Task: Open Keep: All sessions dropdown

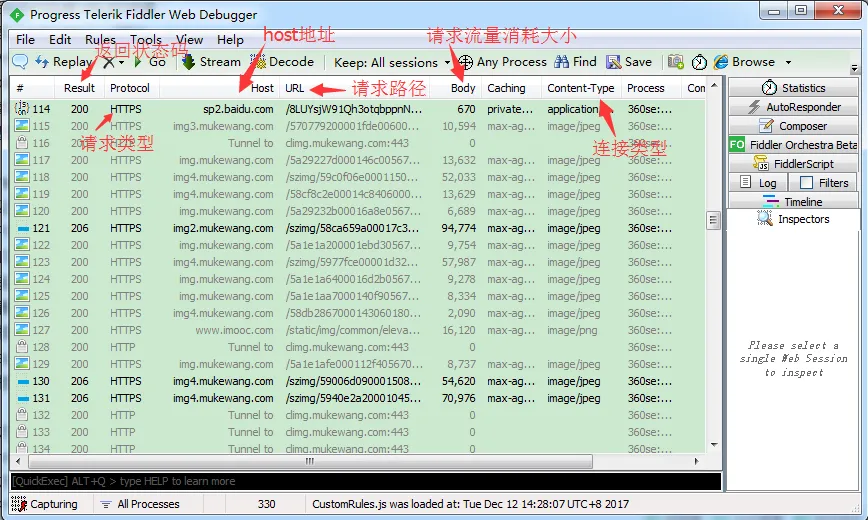Action: click(391, 63)
